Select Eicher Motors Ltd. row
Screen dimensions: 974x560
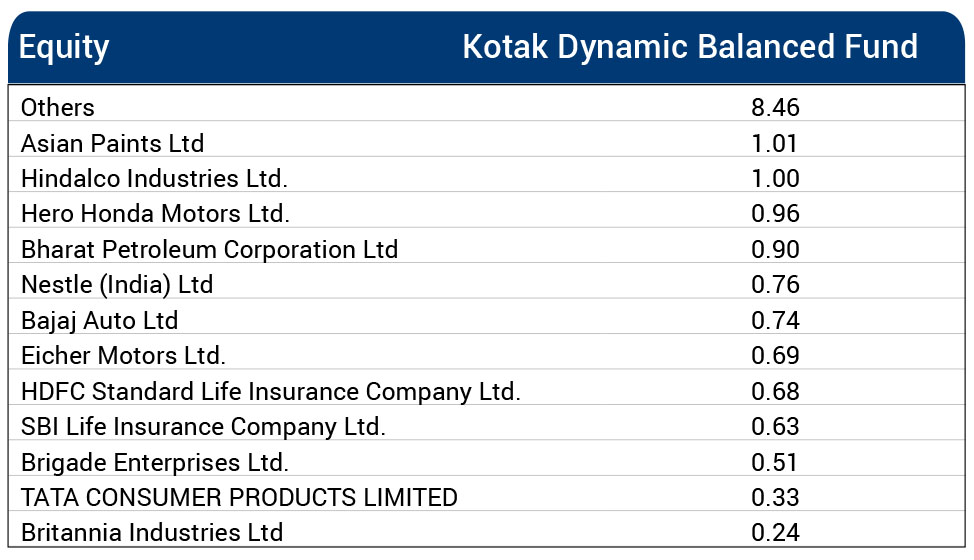[x=123, y=355]
